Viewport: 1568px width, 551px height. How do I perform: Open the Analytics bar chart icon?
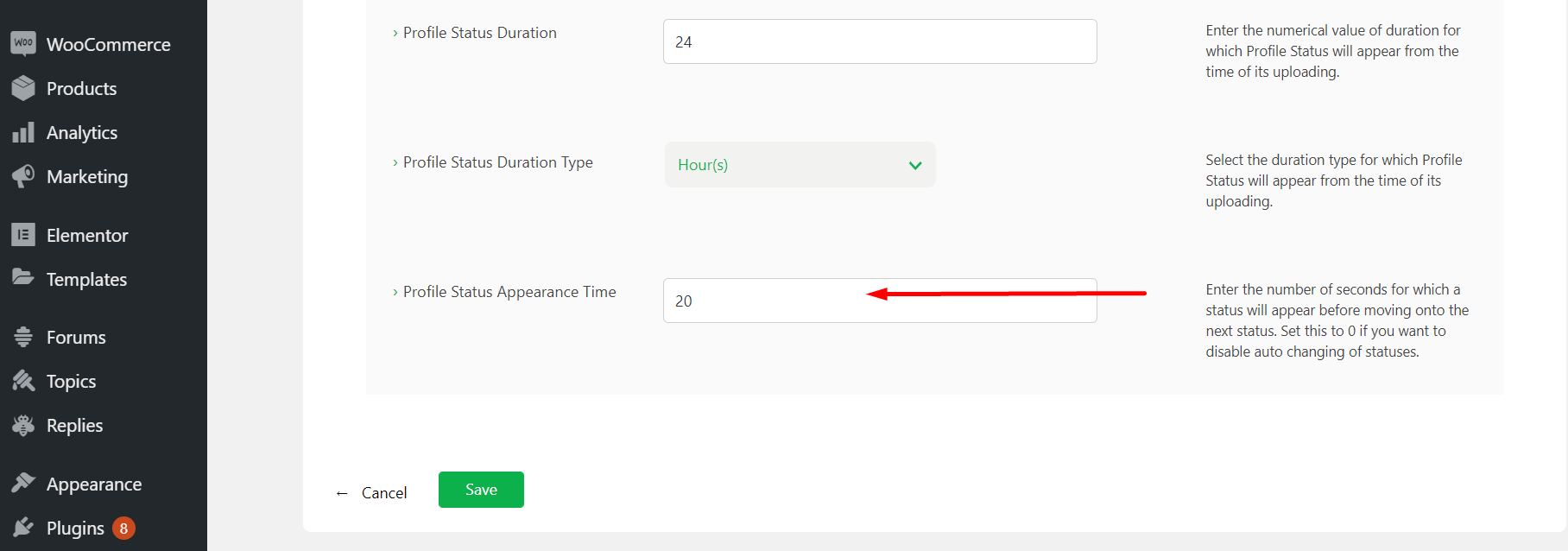[23, 132]
